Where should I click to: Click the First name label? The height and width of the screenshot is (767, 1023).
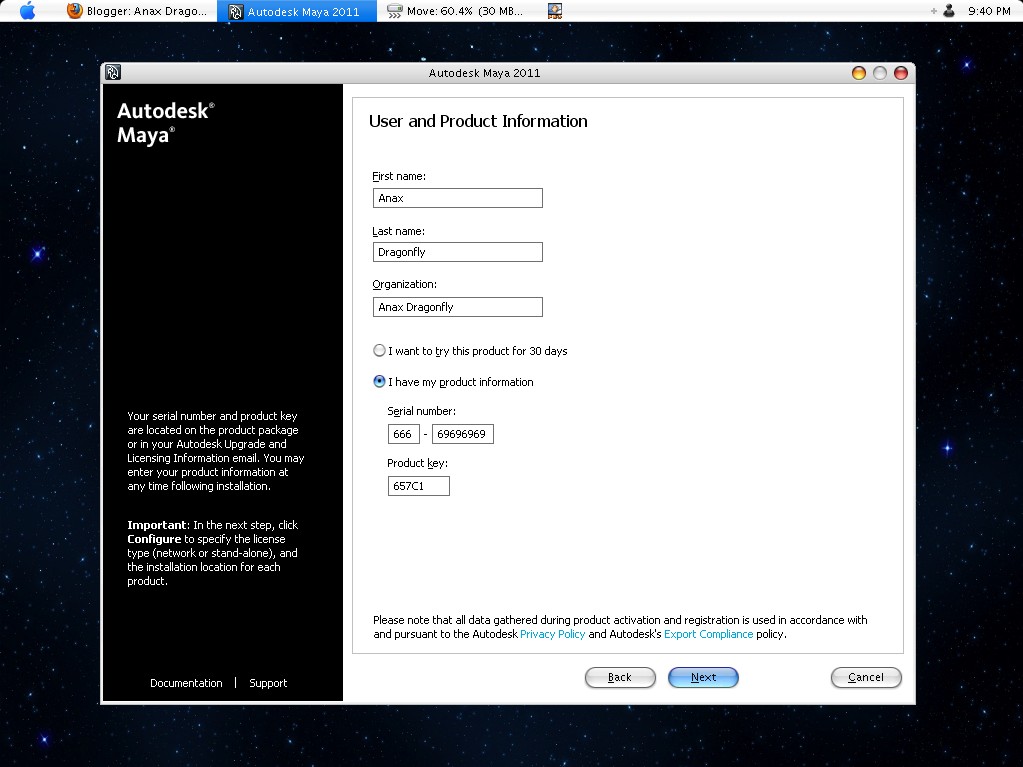coord(399,176)
